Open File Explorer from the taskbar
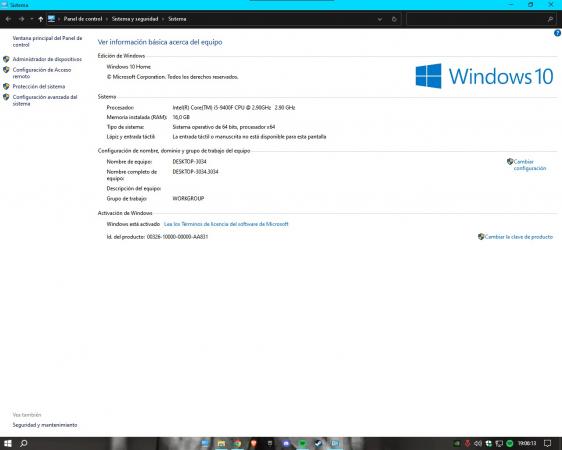Image resolution: width=562 pixels, height=450 pixels. [x=221, y=443]
